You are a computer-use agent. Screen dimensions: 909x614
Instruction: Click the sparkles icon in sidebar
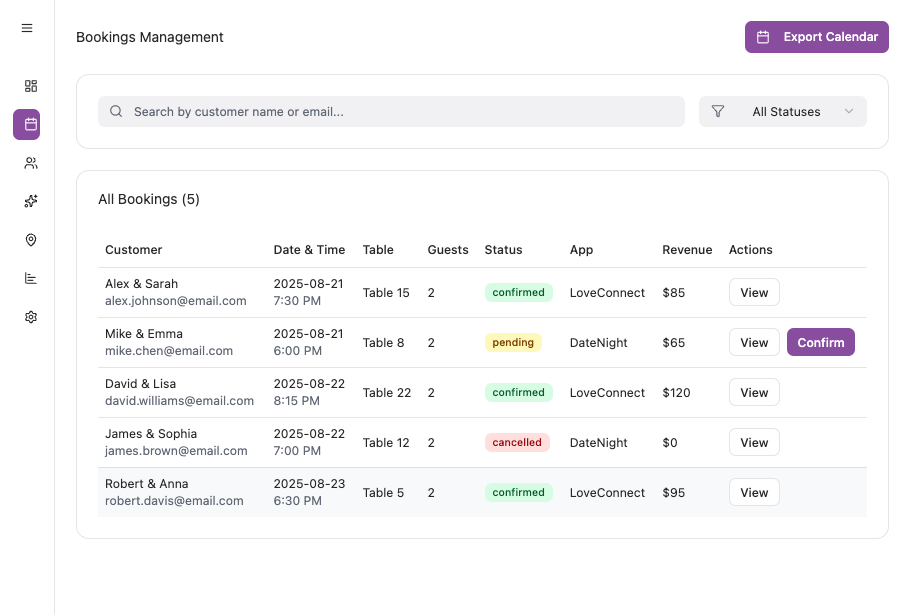[x=31, y=201]
